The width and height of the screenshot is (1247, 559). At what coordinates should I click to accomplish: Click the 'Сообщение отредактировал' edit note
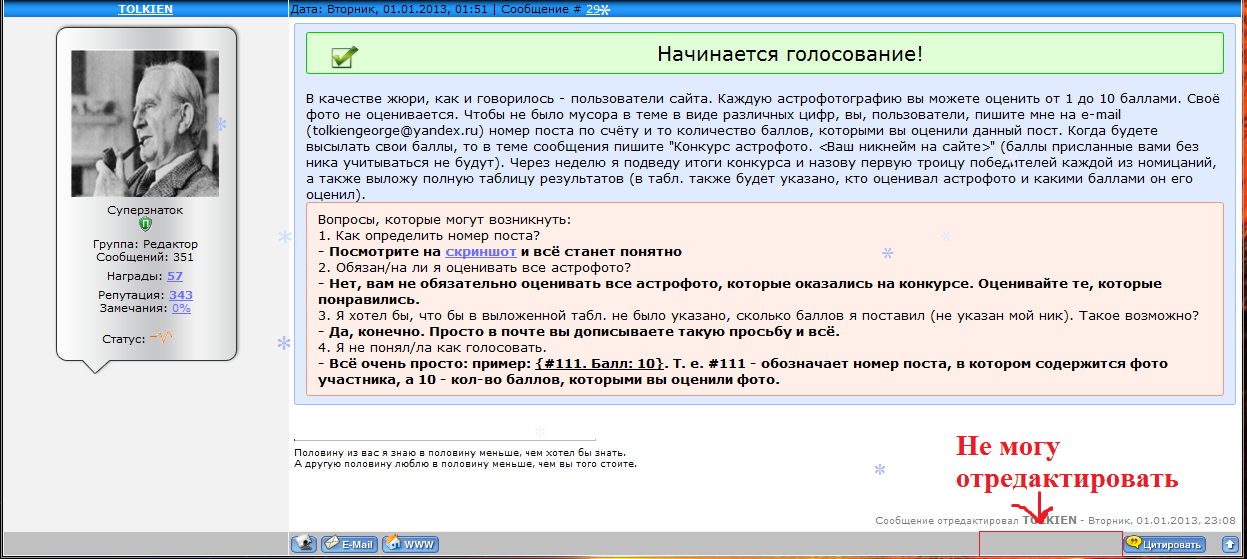pyautogui.click(x=947, y=521)
